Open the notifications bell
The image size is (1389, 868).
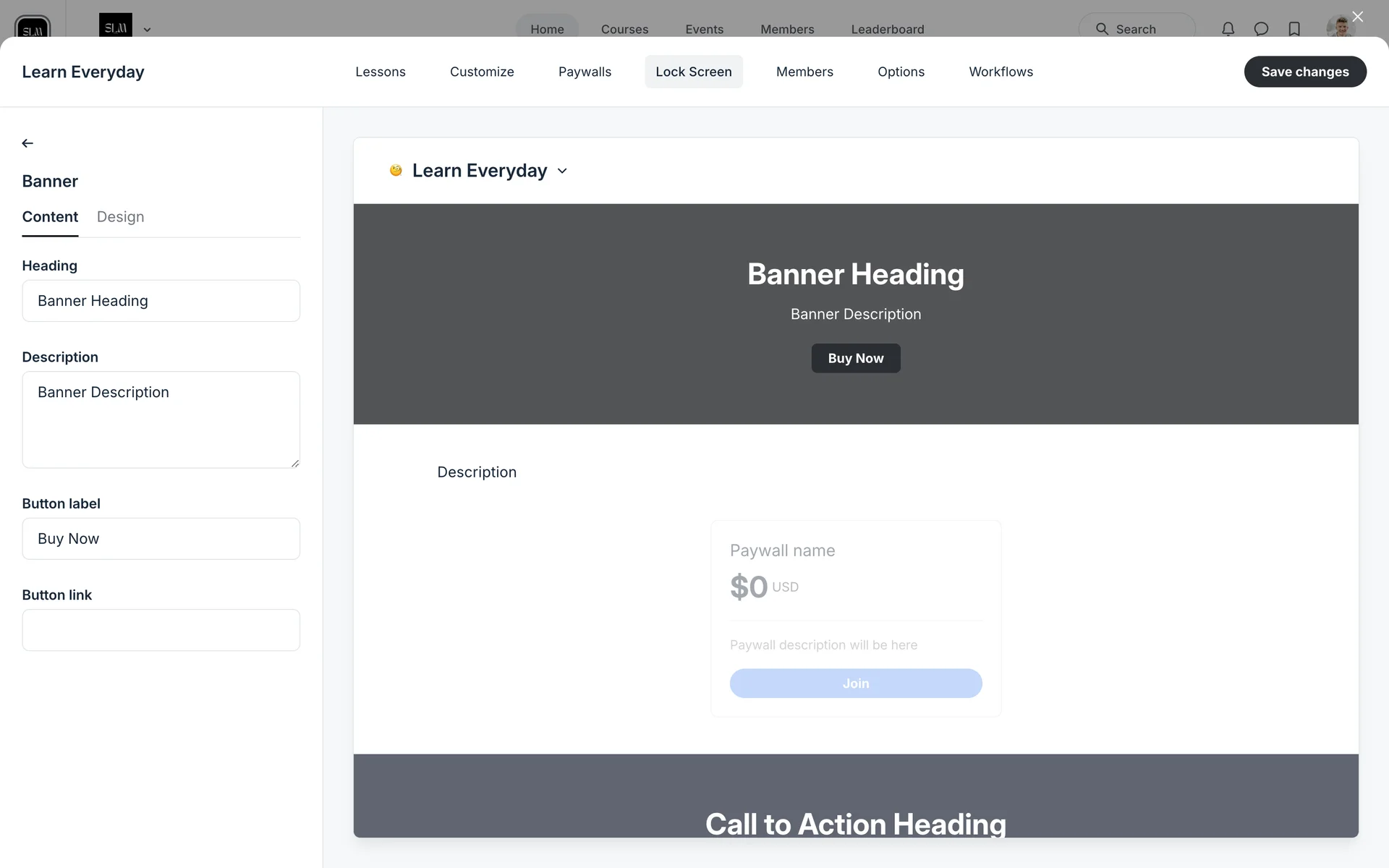[1228, 29]
